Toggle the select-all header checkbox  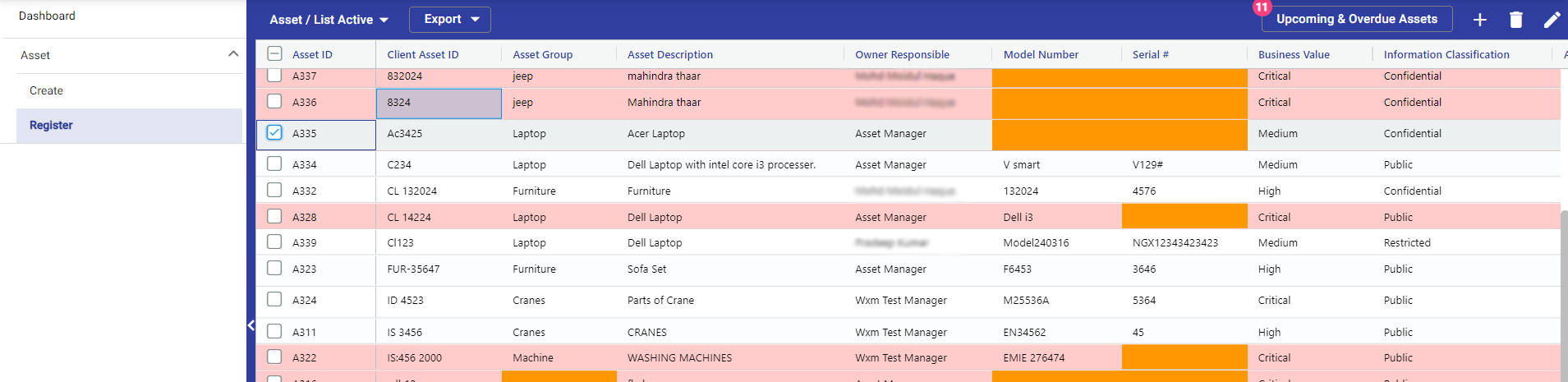pos(274,54)
